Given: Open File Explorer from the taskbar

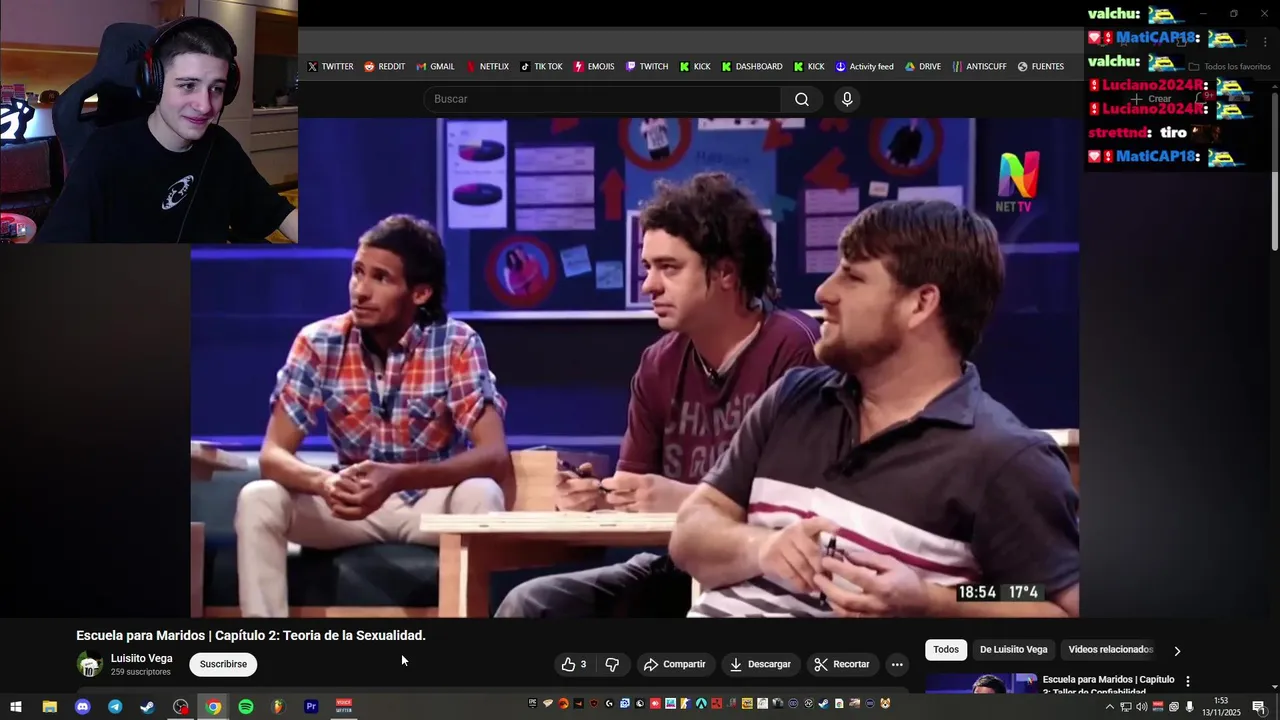Looking at the screenshot, I should pyautogui.click(x=49, y=707).
